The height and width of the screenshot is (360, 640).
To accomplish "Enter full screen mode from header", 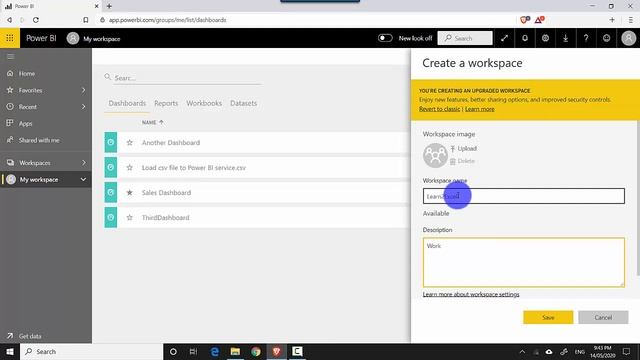I will pos(504,38).
